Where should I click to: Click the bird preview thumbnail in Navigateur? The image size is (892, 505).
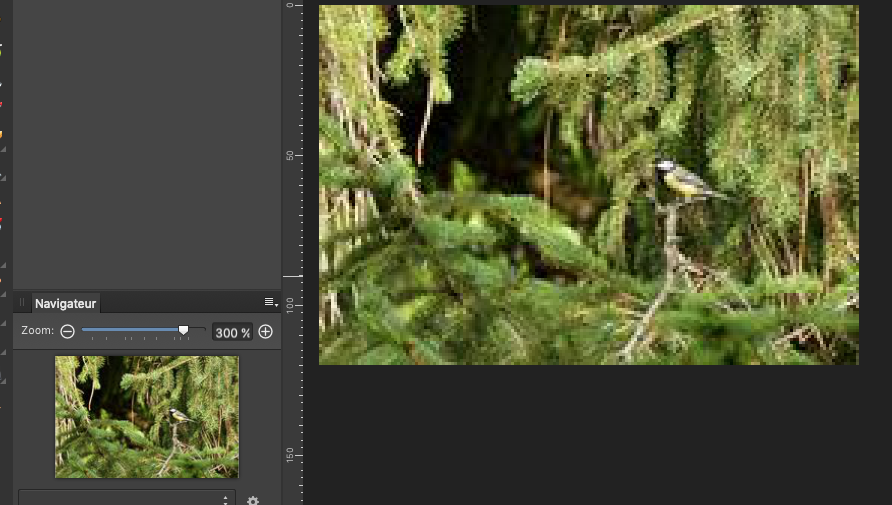[x=147, y=417]
